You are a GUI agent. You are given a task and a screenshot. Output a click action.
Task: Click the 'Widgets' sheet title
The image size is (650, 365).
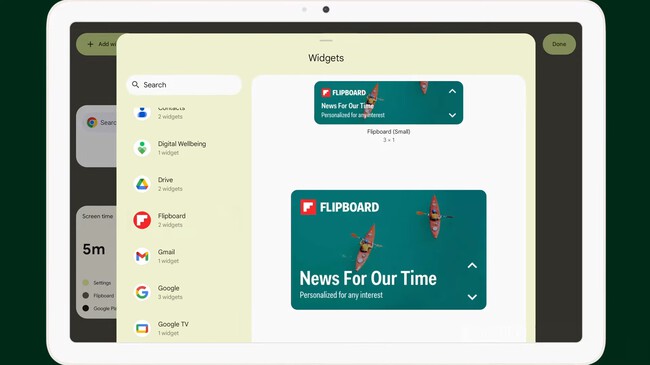(326, 58)
